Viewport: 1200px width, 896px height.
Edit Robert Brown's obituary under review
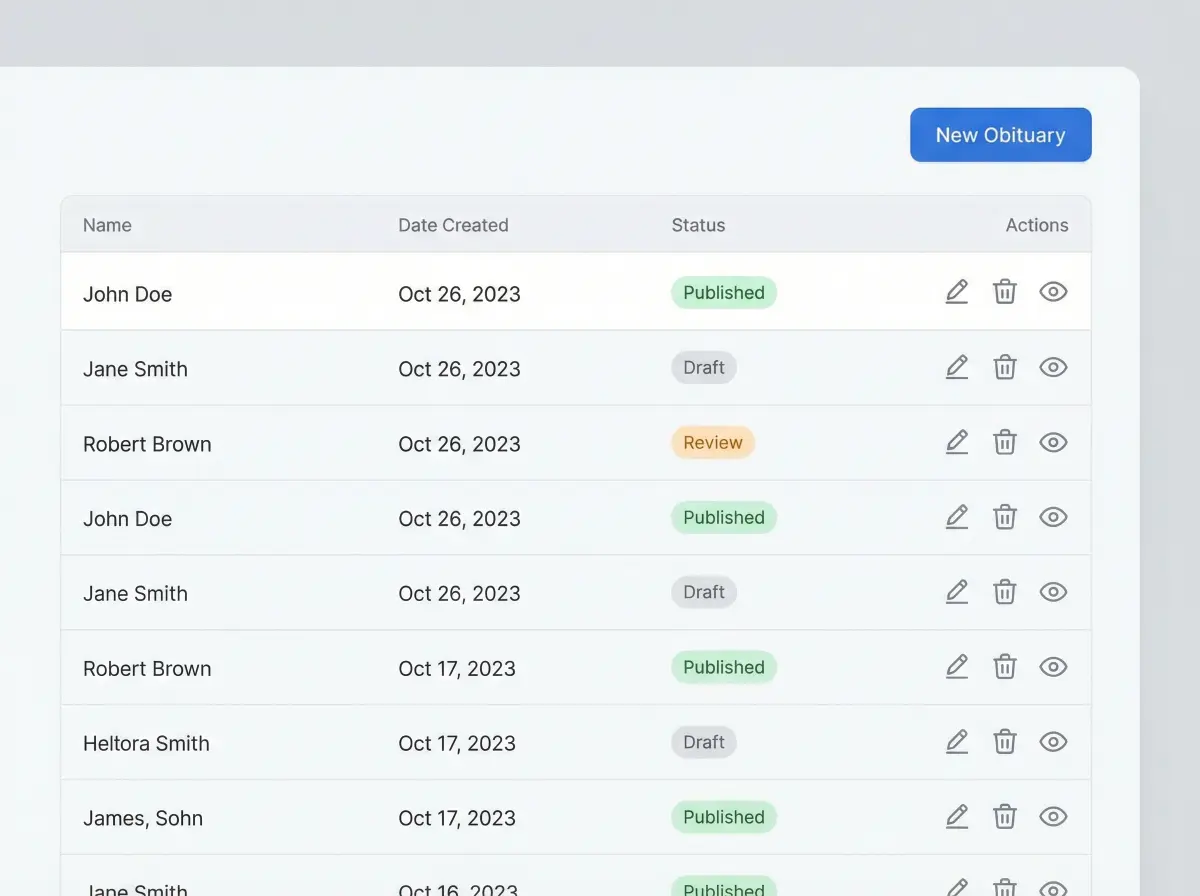coord(956,442)
